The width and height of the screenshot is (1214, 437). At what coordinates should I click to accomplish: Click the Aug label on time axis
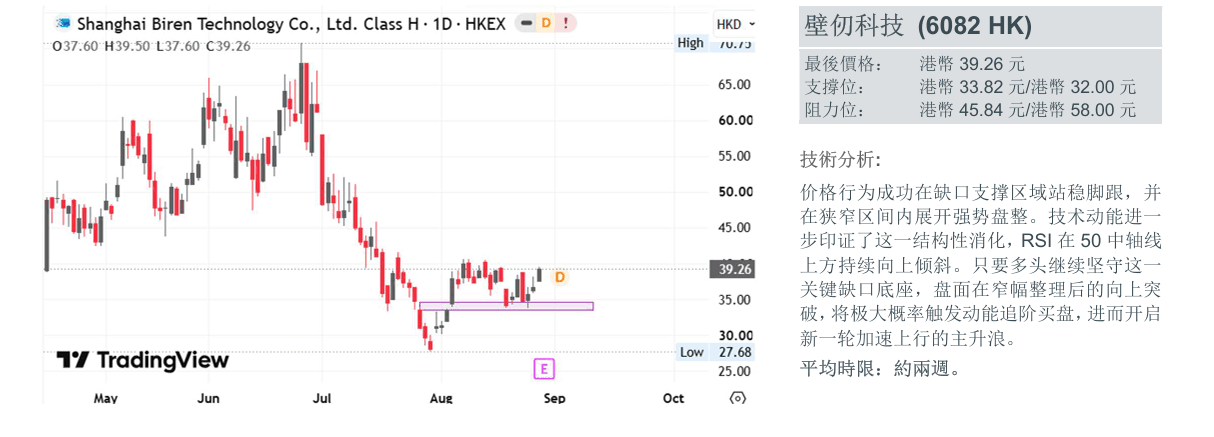pyautogui.click(x=441, y=398)
